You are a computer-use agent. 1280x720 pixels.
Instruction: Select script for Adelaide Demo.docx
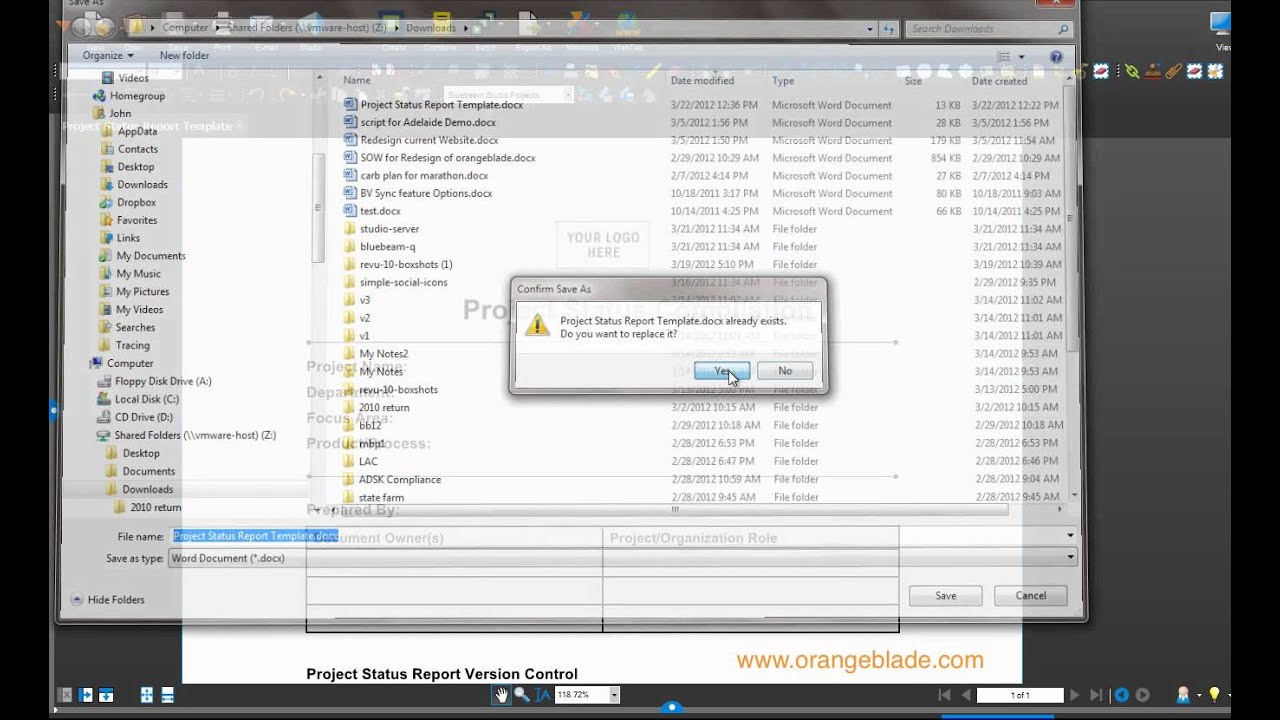pos(428,122)
